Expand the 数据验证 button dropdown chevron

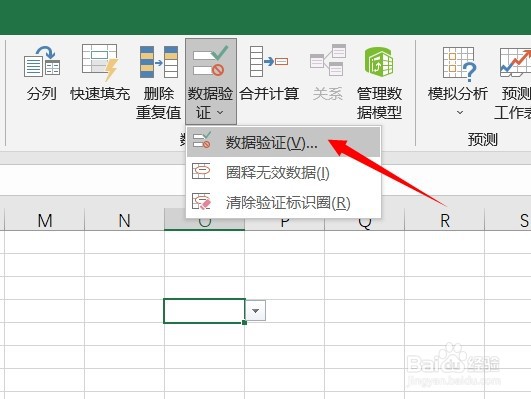click(x=220, y=112)
